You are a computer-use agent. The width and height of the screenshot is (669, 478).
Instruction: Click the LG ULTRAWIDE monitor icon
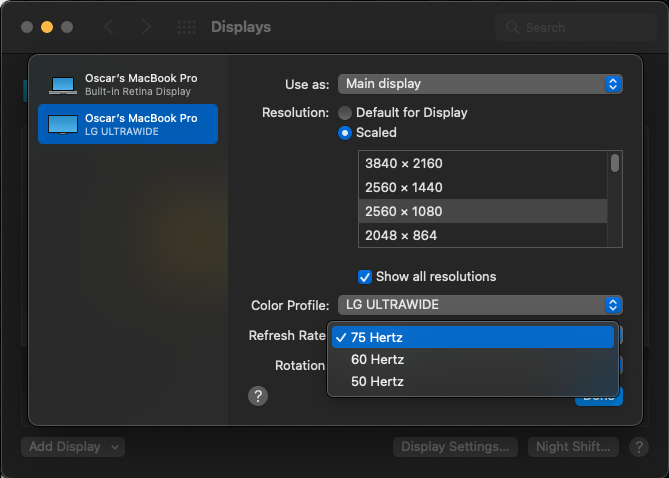63,124
